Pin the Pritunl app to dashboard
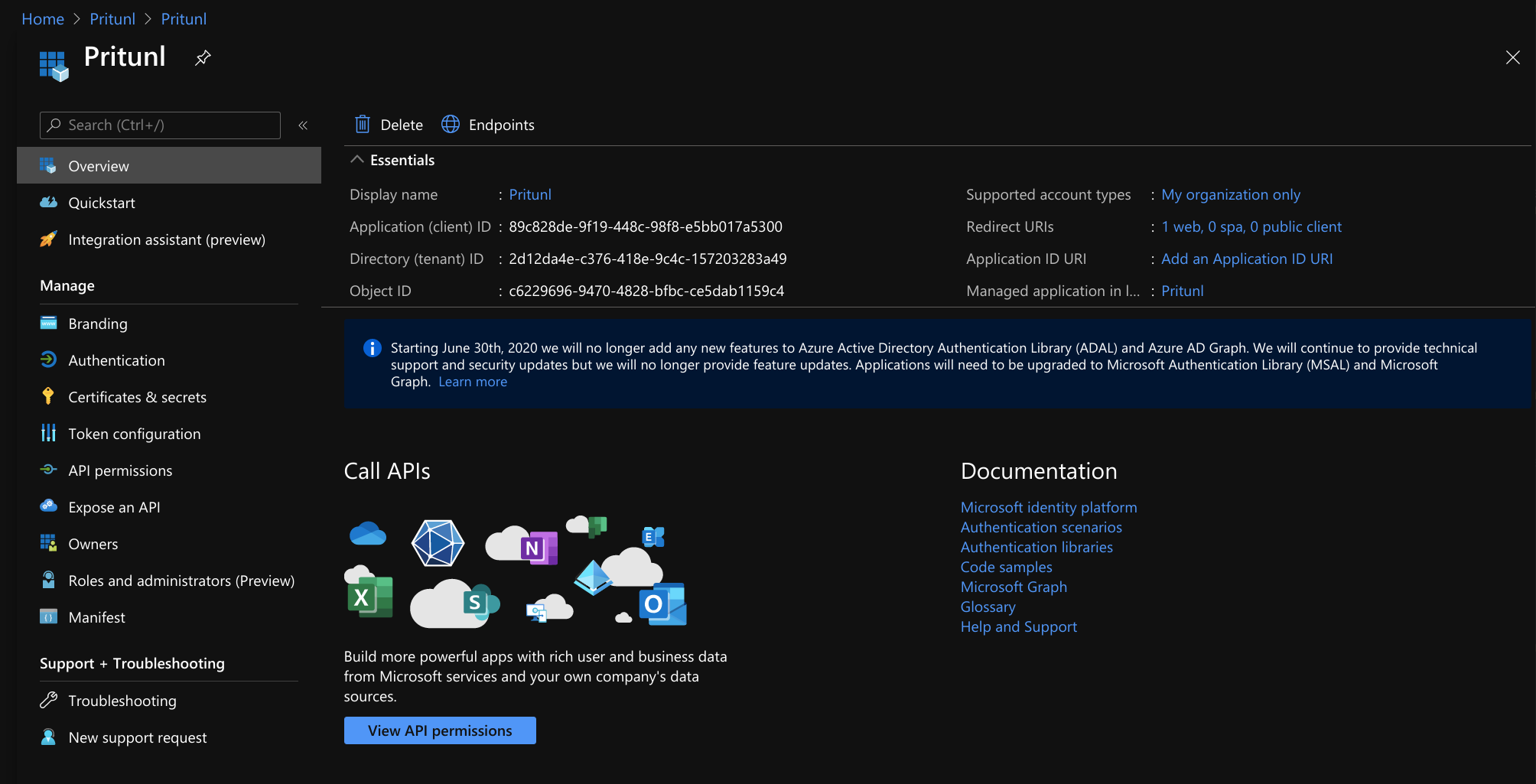 (x=203, y=57)
